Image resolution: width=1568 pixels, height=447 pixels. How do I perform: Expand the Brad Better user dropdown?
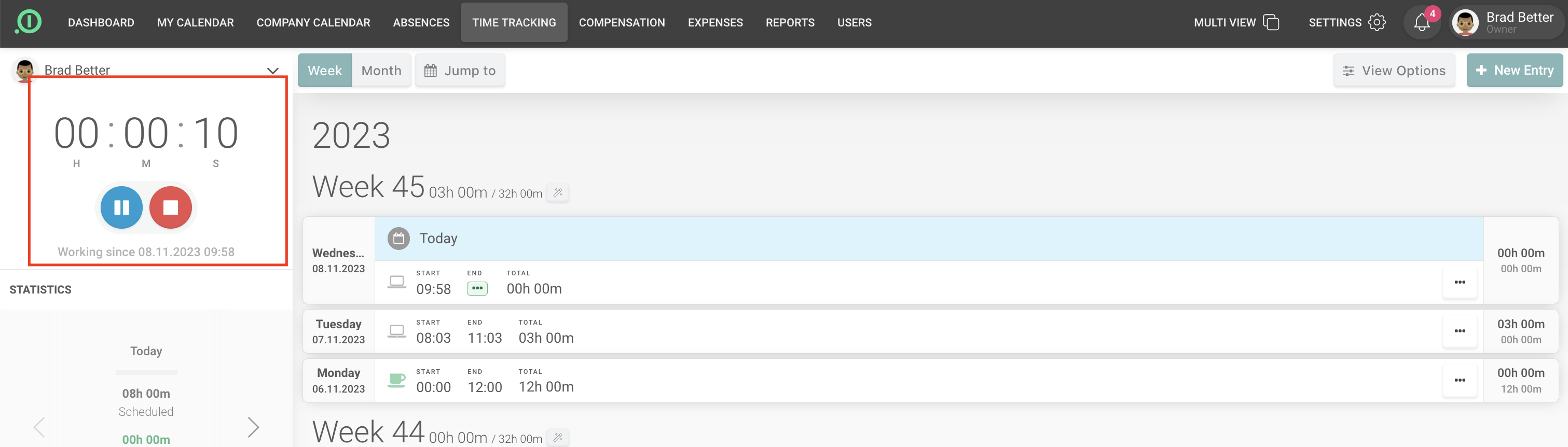tap(273, 71)
